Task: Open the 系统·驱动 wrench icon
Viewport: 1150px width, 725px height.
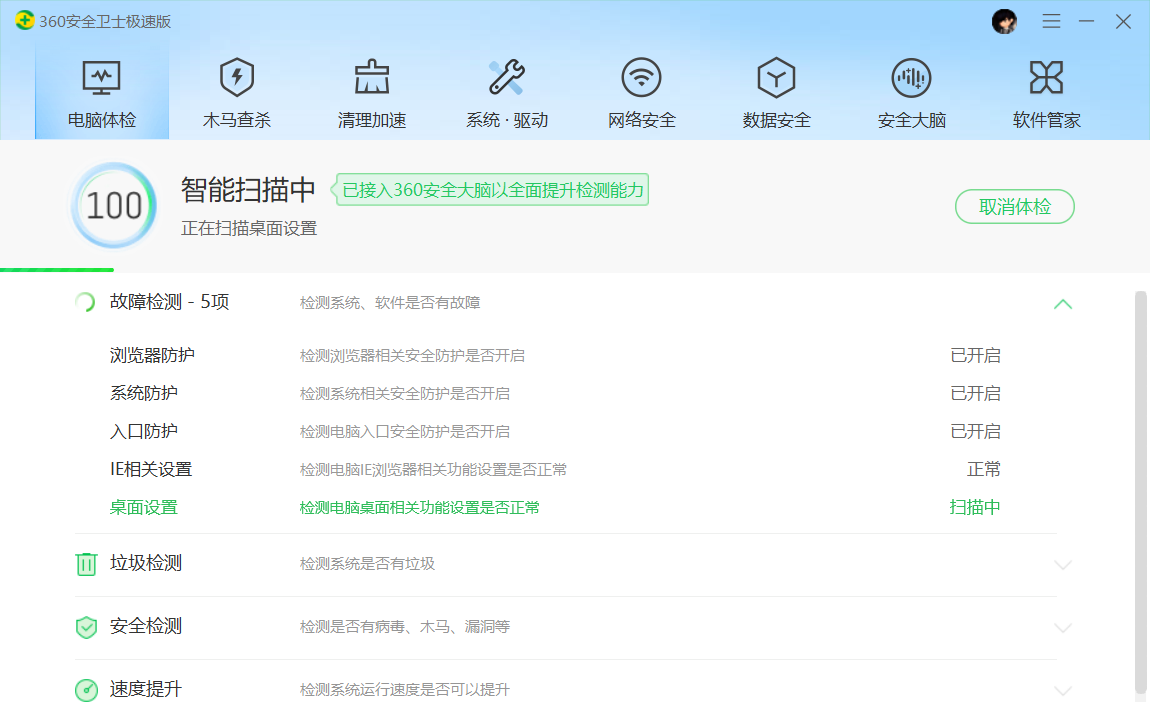Action: (507, 77)
